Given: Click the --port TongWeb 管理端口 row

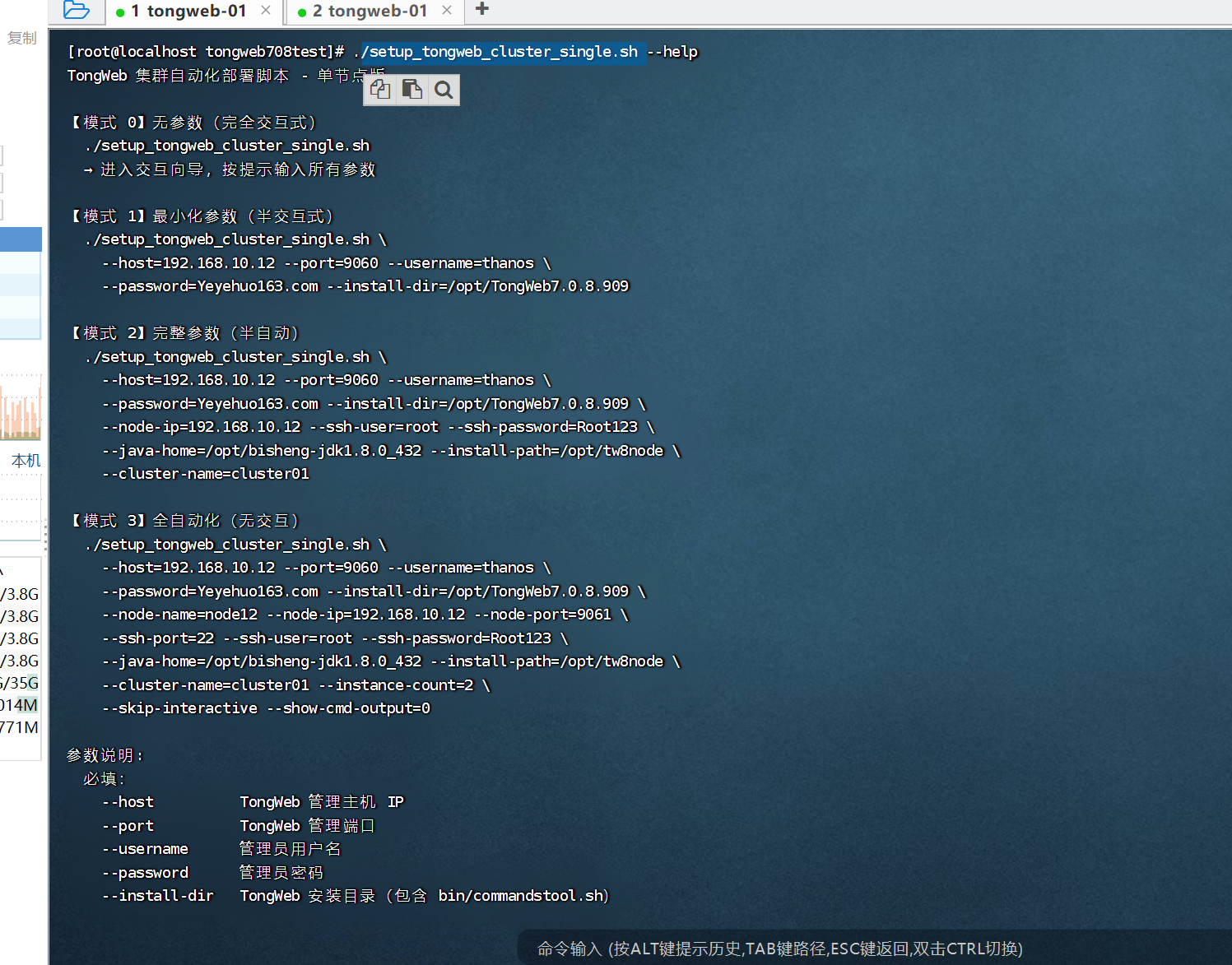Looking at the screenshot, I should coord(239,826).
